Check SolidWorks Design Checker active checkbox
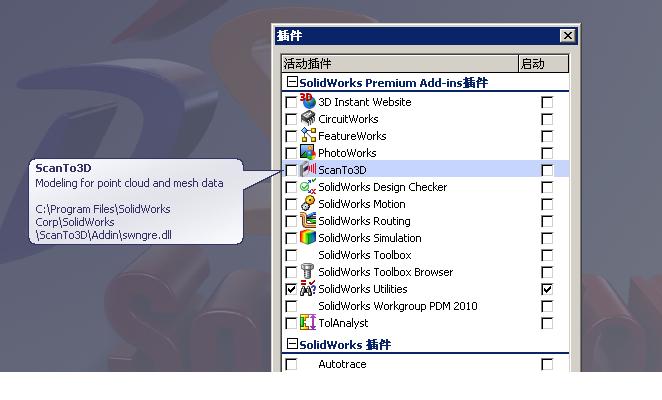Viewport: 662px width, 400px height. 291,187
